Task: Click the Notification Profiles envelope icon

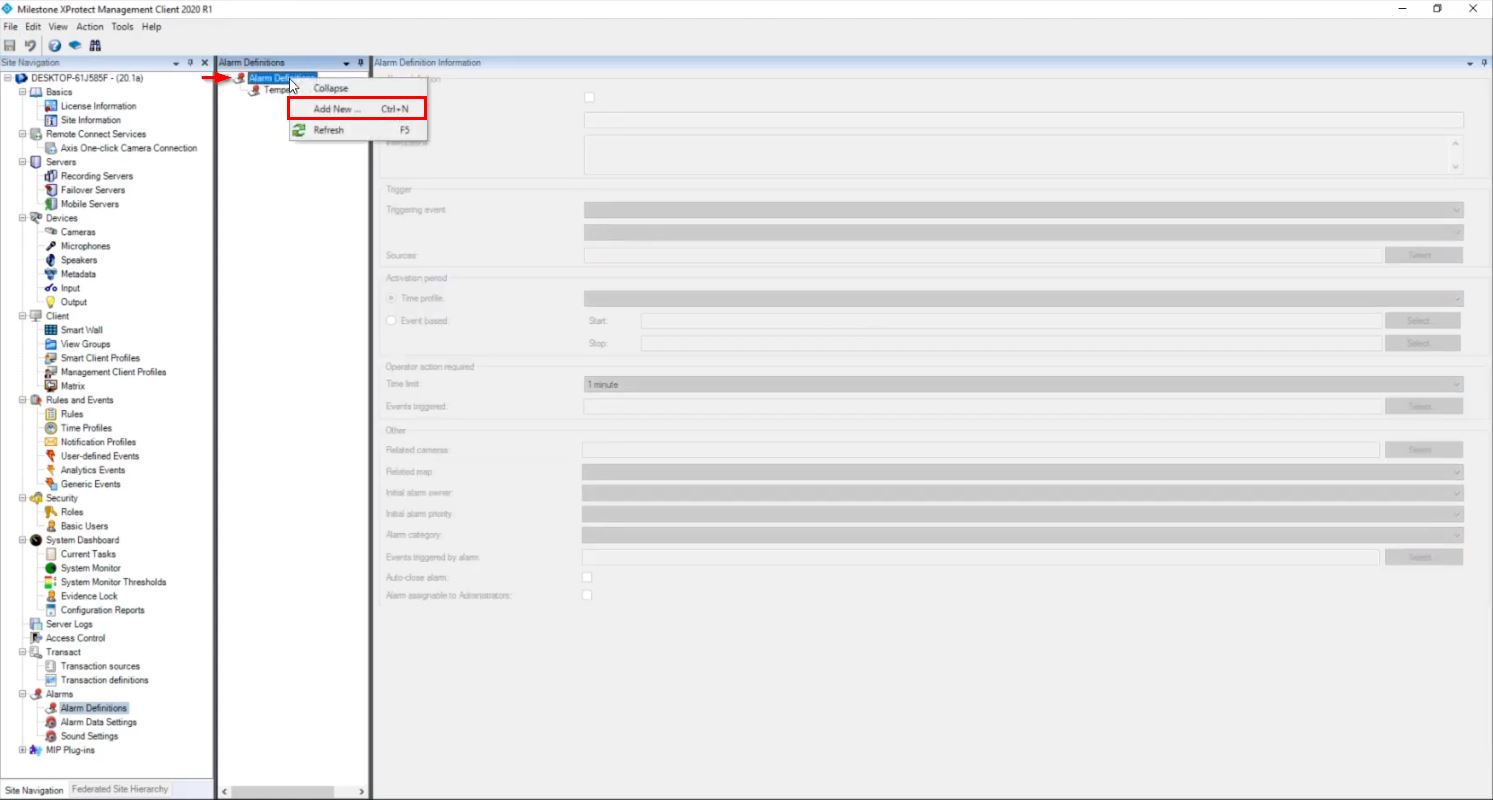Action: tap(51, 442)
